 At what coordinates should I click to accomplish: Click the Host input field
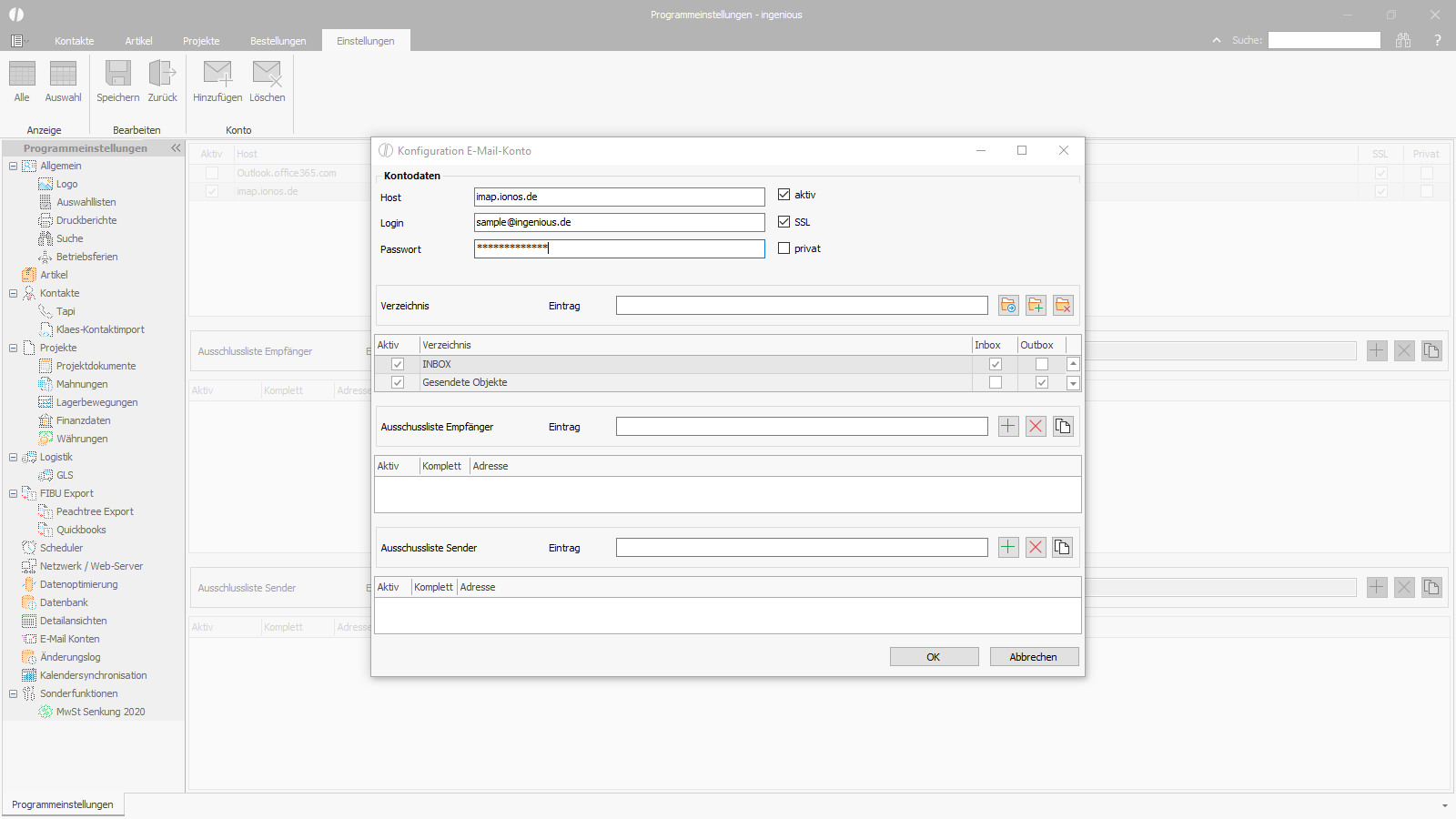[619, 197]
